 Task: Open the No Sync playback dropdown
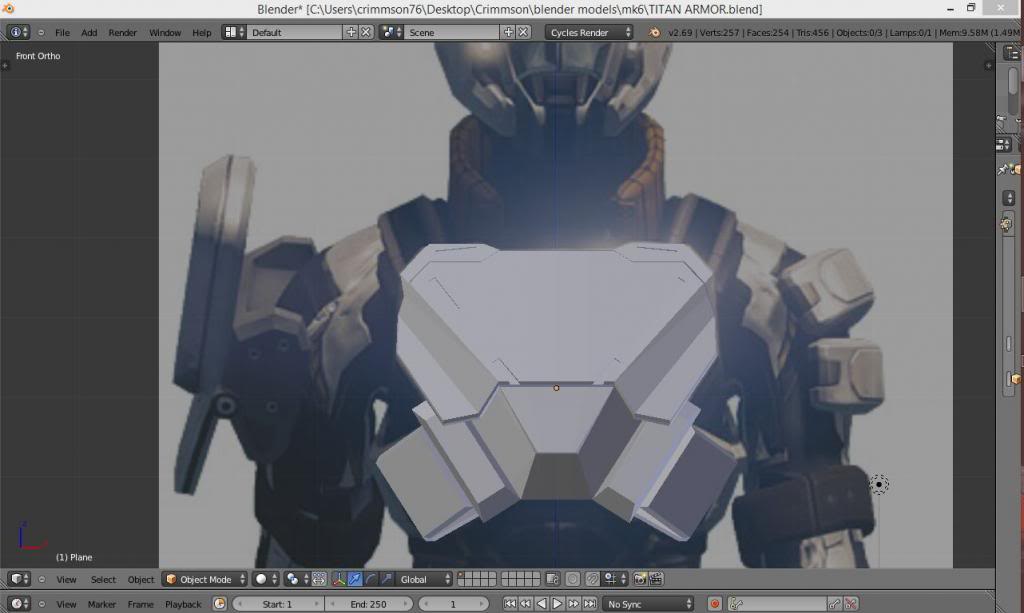click(x=648, y=604)
